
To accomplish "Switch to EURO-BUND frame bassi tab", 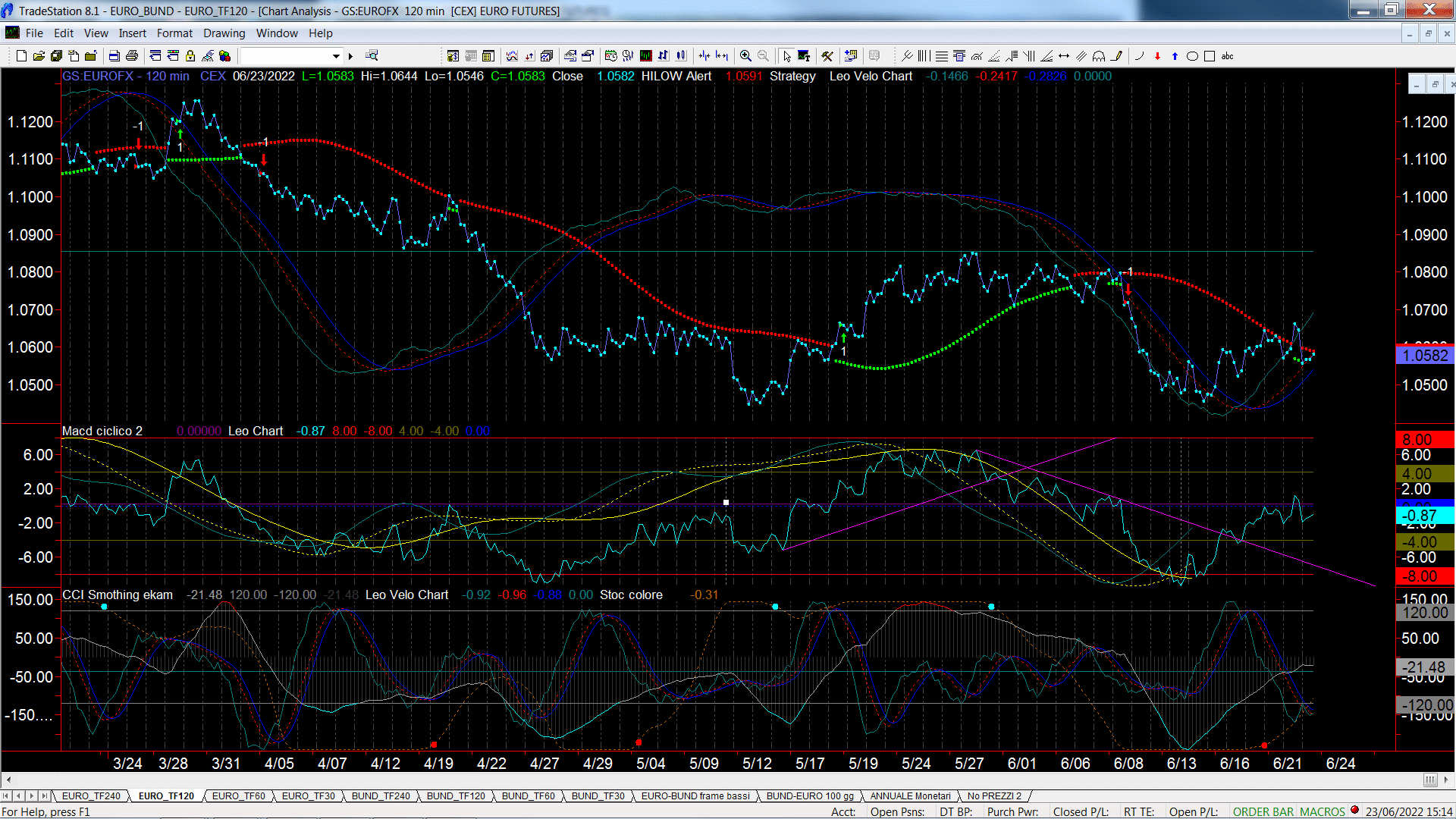I will (x=695, y=795).
